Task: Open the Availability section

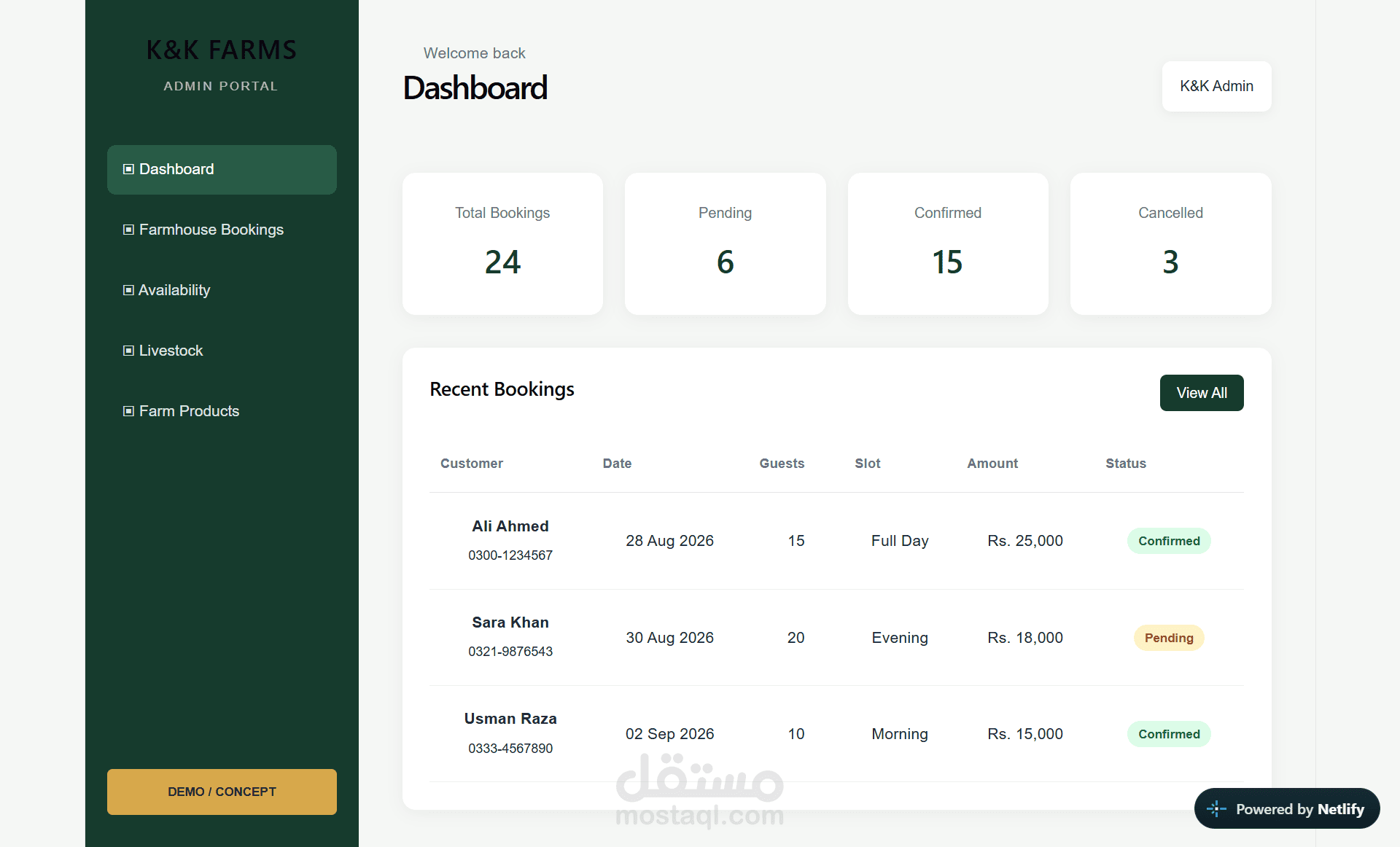Action: click(222, 290)
